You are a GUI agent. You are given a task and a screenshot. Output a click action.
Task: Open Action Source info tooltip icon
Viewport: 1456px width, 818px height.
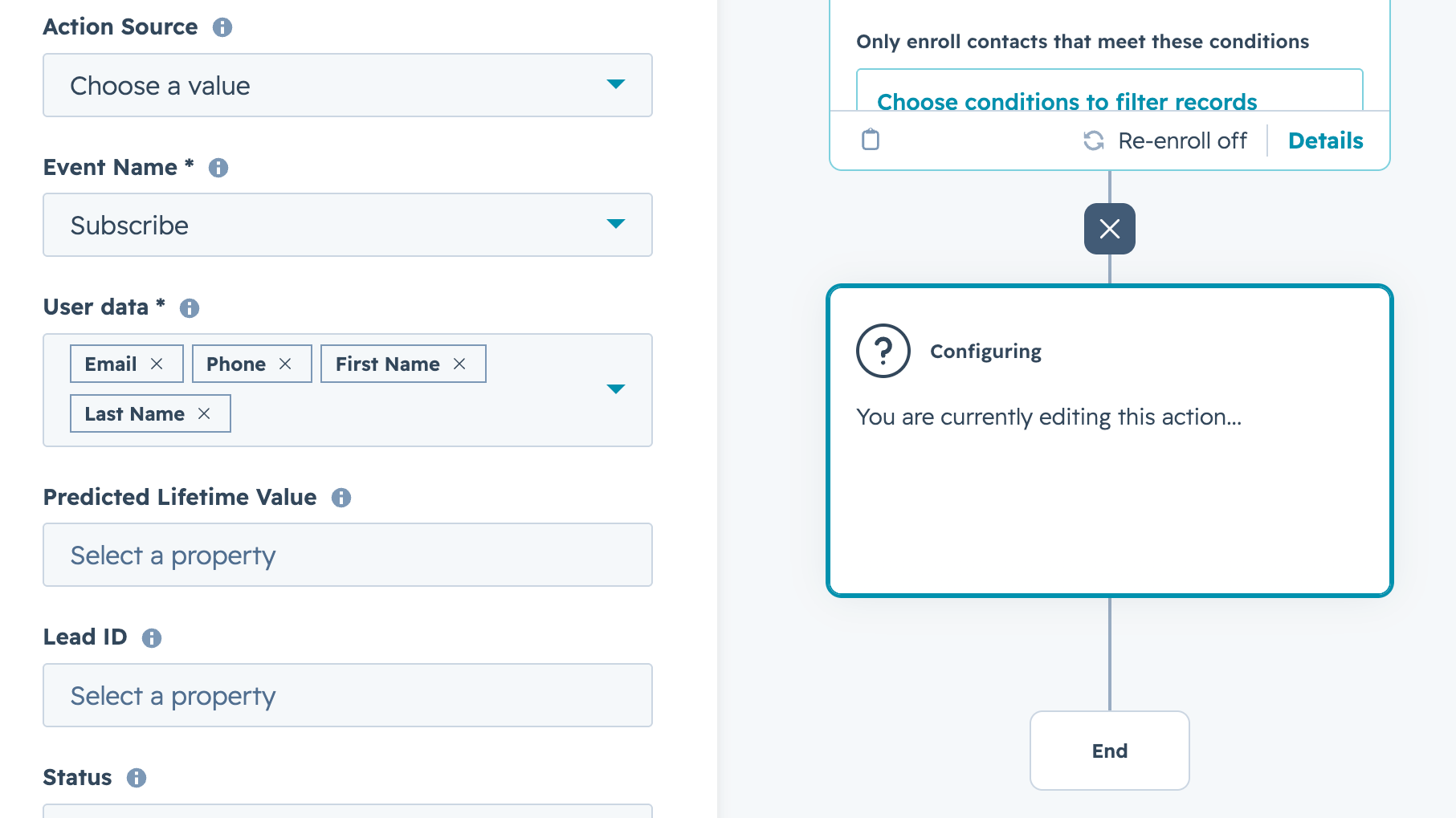pos(222,27)
